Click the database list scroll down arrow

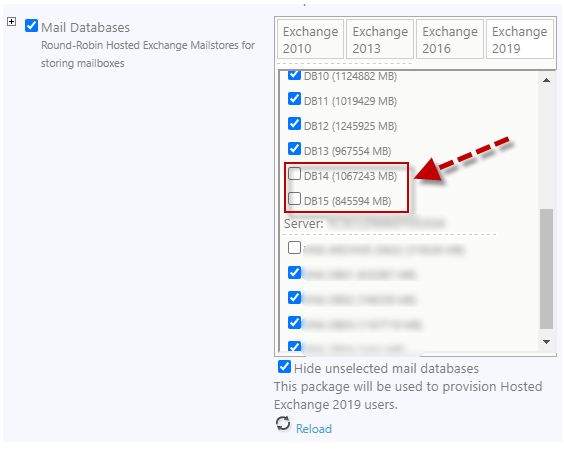[x=546, y=342]
